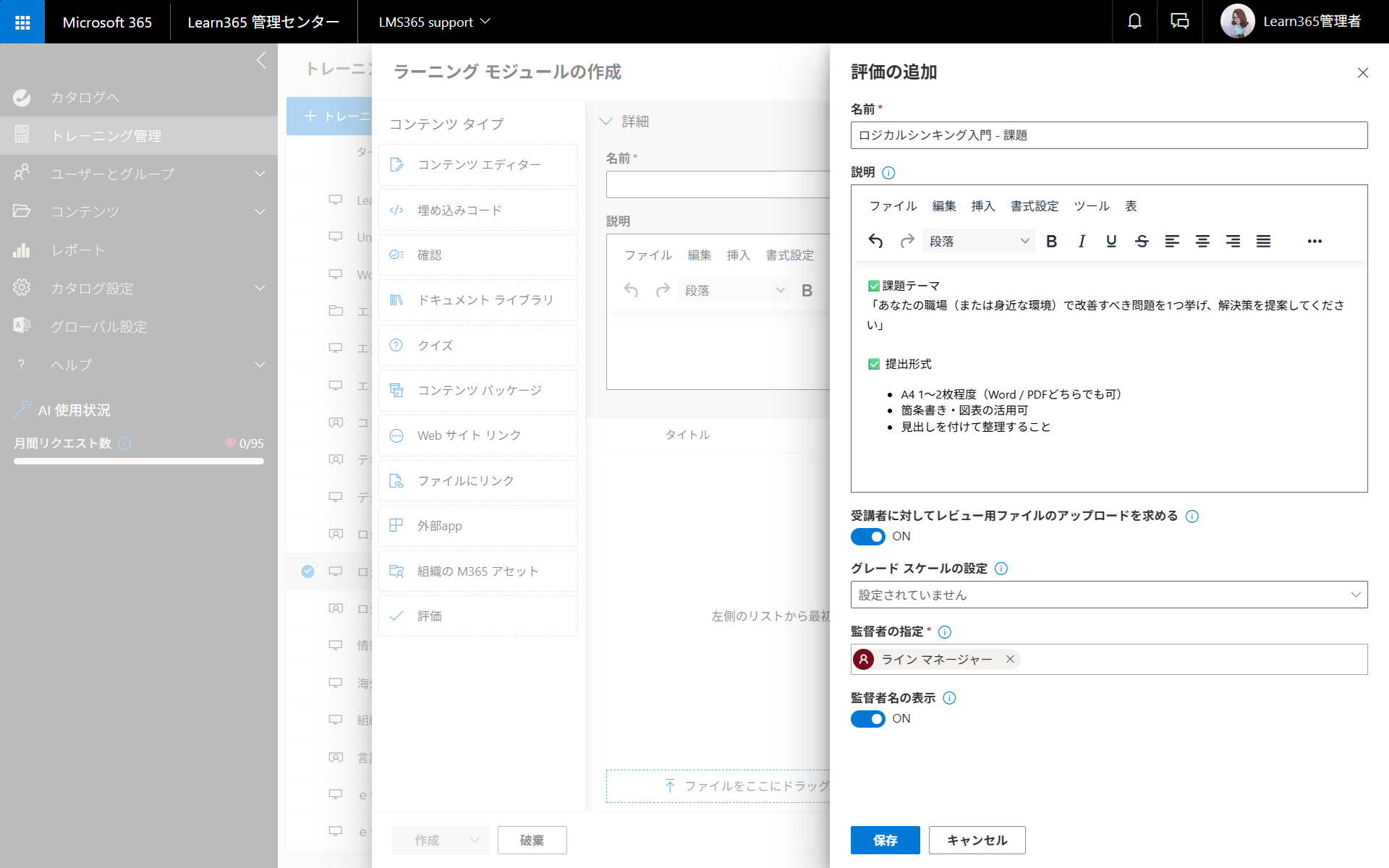Click the selected row checkmark in training list
Screen dimensions: 1389x868
point(307,571)
